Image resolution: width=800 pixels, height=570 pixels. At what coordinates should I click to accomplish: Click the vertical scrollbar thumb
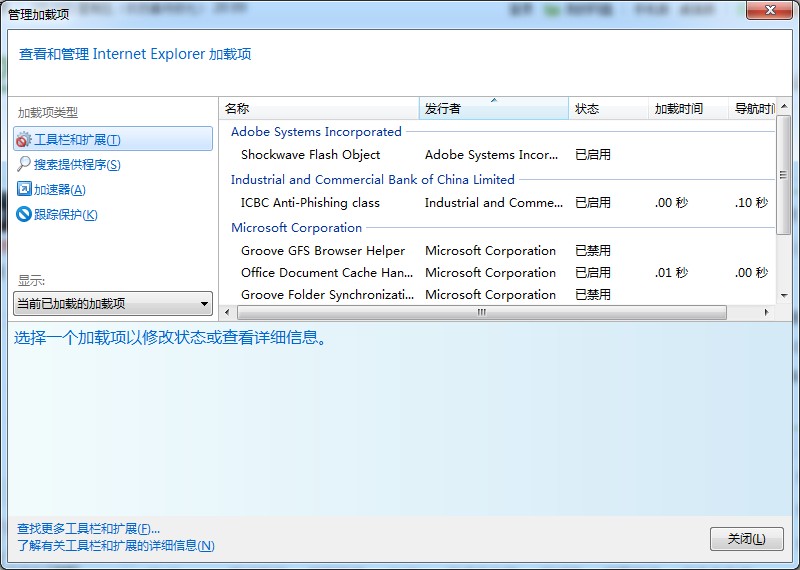click(x=784, y=175)
